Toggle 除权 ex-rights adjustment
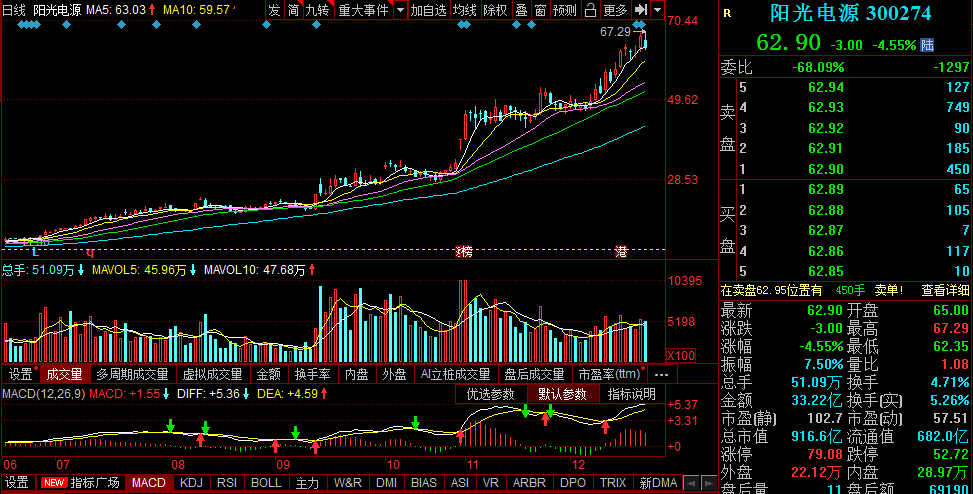 coord(495,10)
